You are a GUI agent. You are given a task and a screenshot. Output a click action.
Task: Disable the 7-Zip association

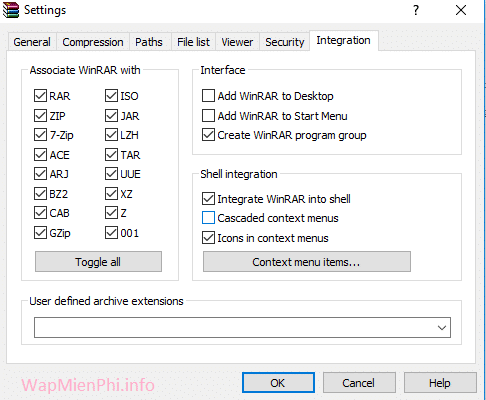tap(40, 135)
